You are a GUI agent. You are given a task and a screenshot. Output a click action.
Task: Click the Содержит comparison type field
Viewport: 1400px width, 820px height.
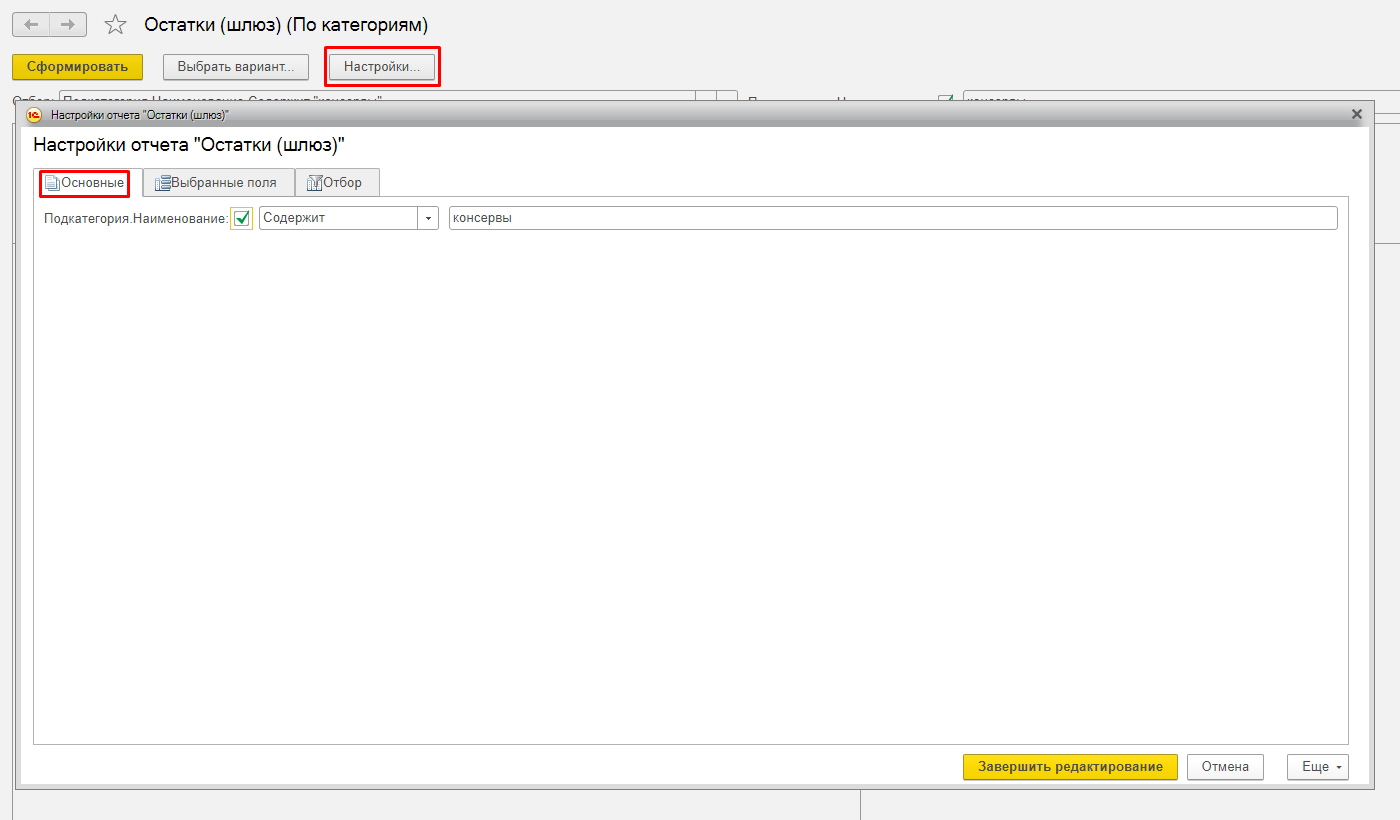point(338,218)
